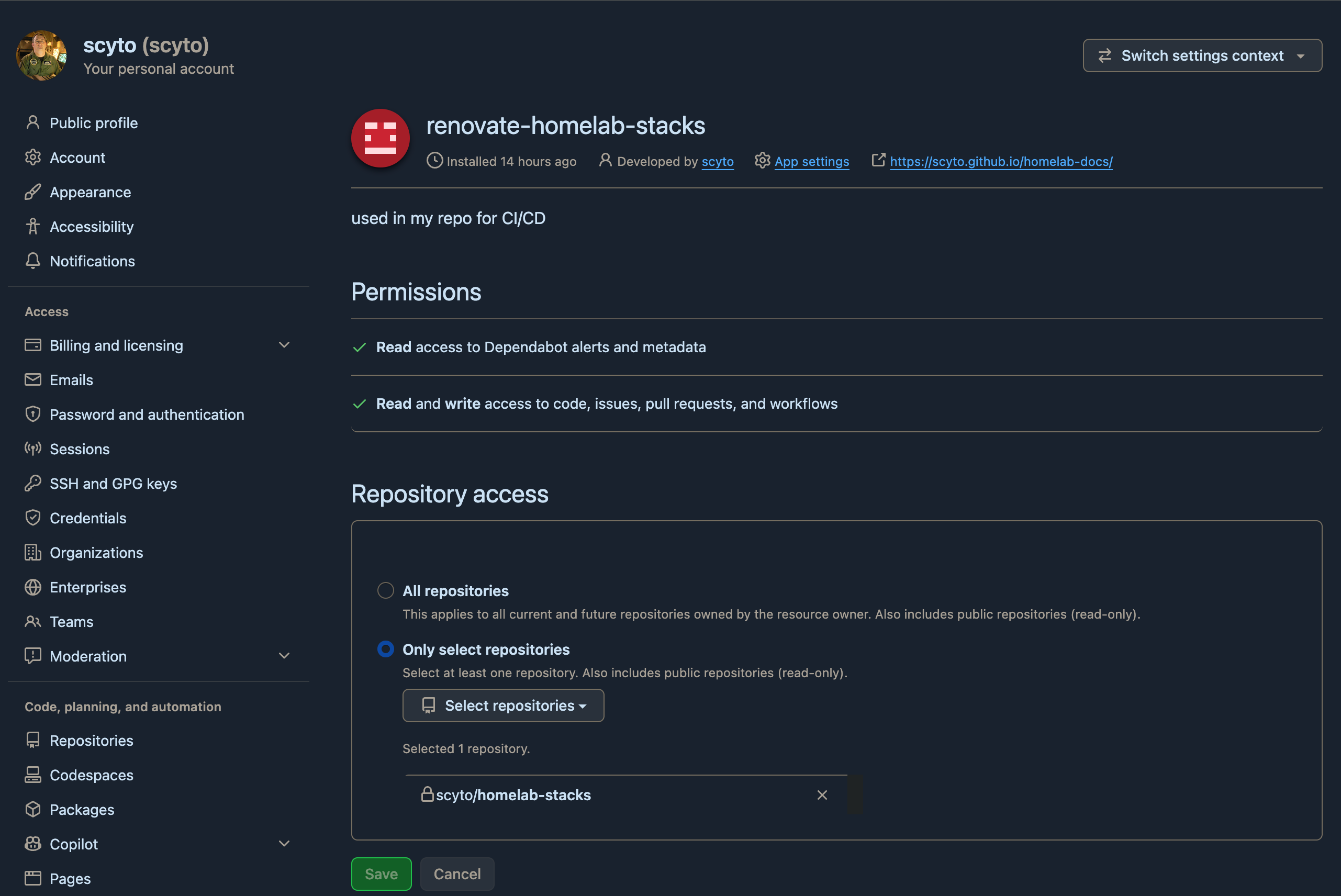Click the Teams people icon

point(32,621)
